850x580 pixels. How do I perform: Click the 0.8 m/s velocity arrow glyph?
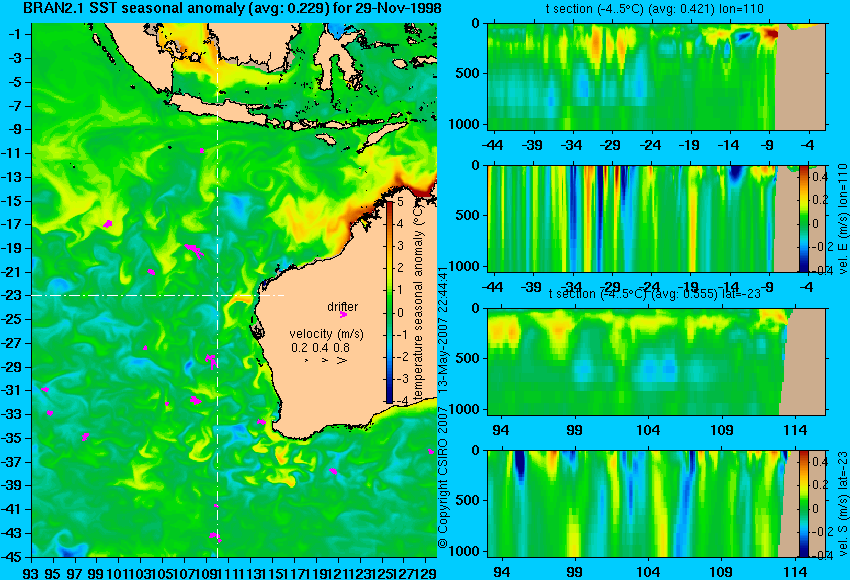coord(342,360)
